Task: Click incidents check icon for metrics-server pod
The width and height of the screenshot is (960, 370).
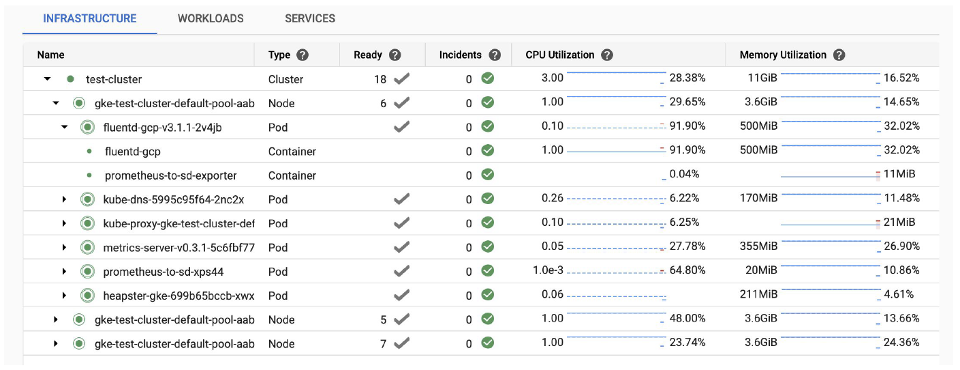Action: [487, 247]
